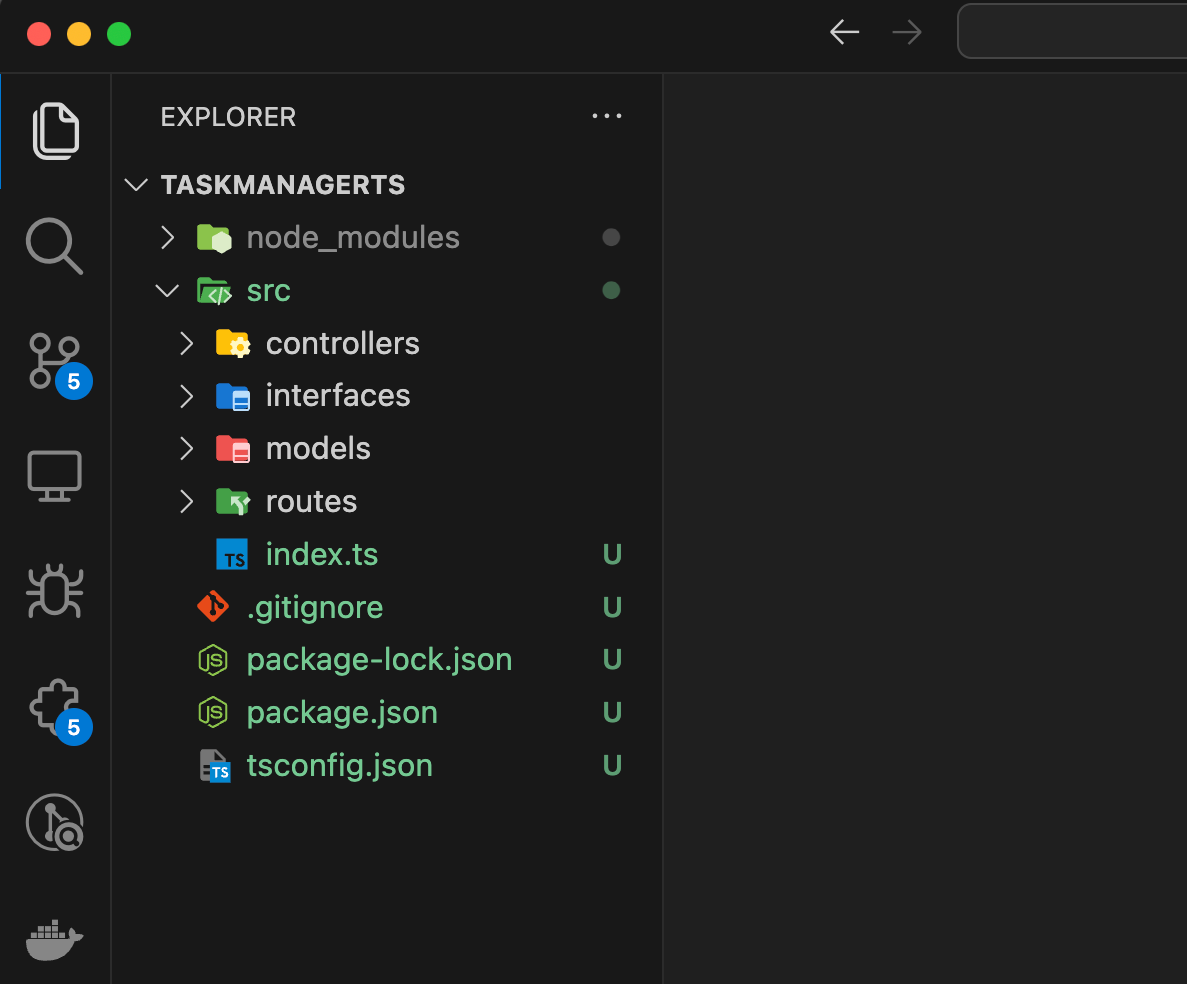Open the Explorer more actions menu

click(606, 116)
